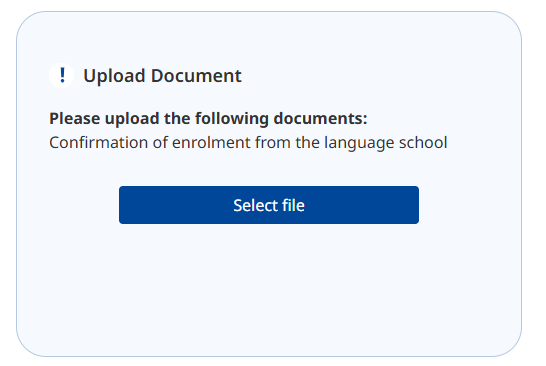Viewport: 546px width, 366px height.
Task: Click the circular badge beside Upload Document
Action: tap(62, 75)
